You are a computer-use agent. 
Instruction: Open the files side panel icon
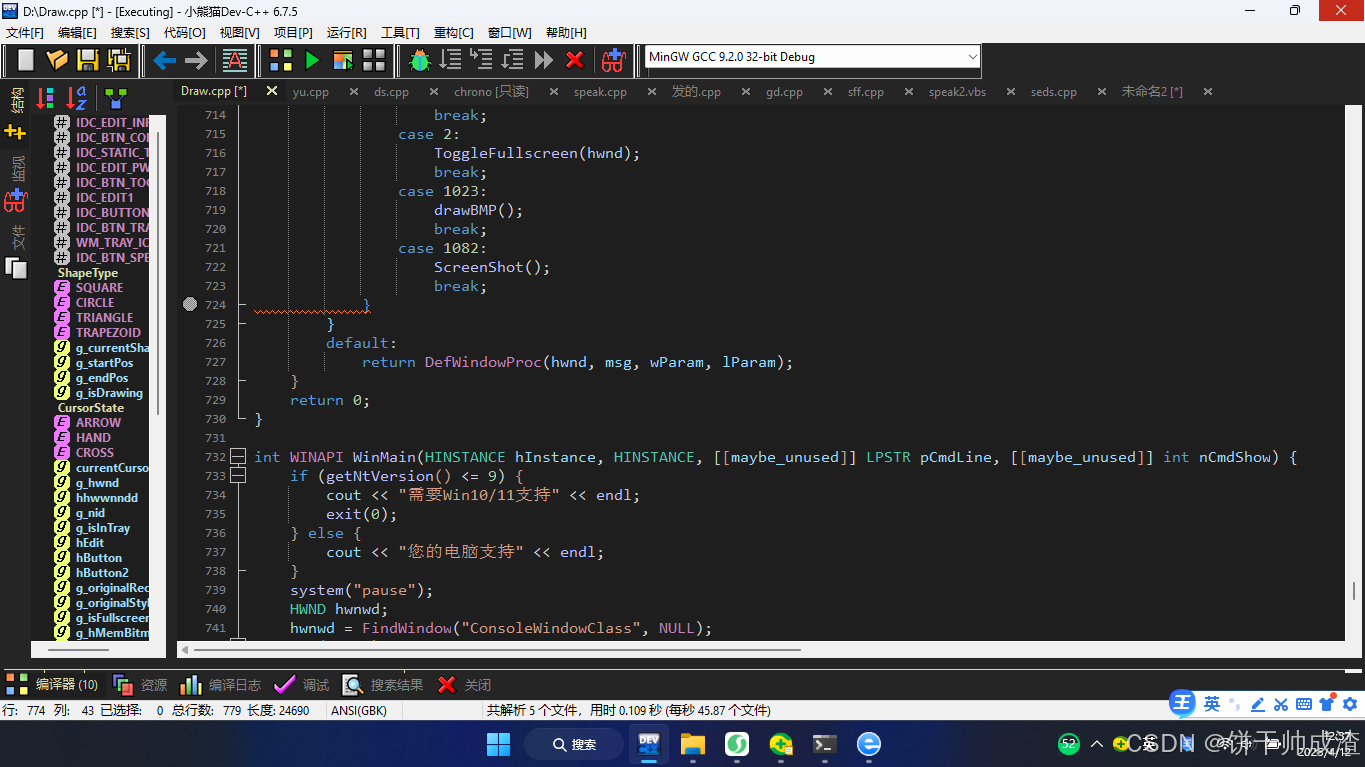click(15, 267)
